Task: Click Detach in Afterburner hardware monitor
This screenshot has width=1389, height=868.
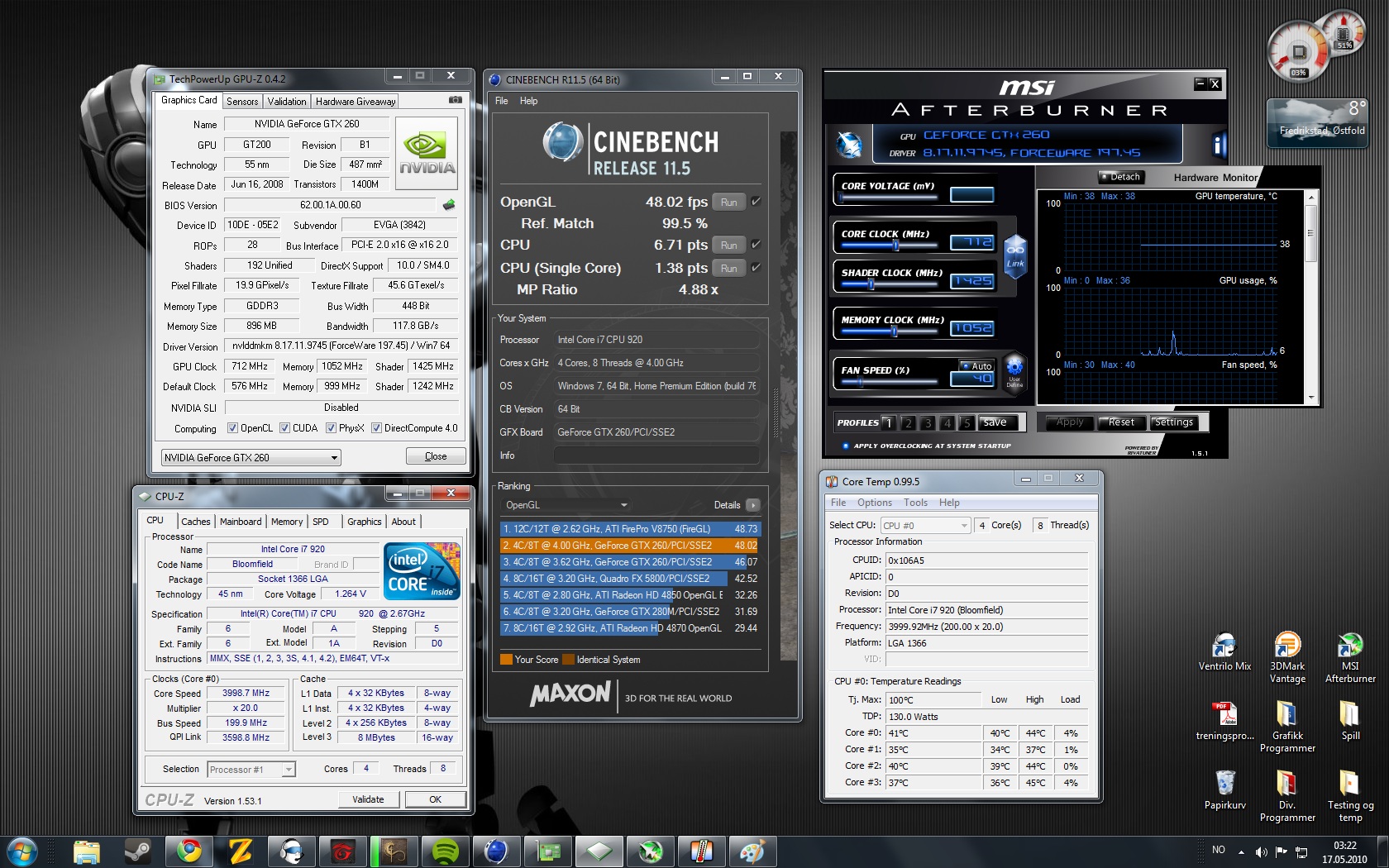Action: coord(1120,177)
